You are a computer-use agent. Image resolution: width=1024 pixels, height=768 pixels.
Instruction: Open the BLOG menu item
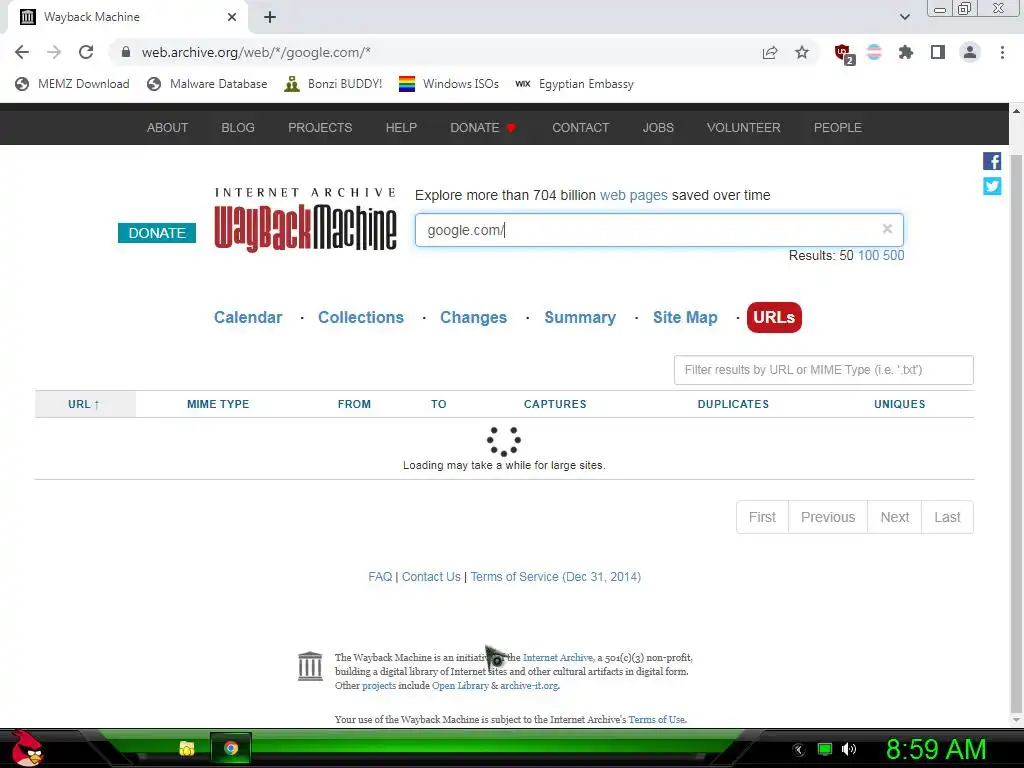coord(238,127)
